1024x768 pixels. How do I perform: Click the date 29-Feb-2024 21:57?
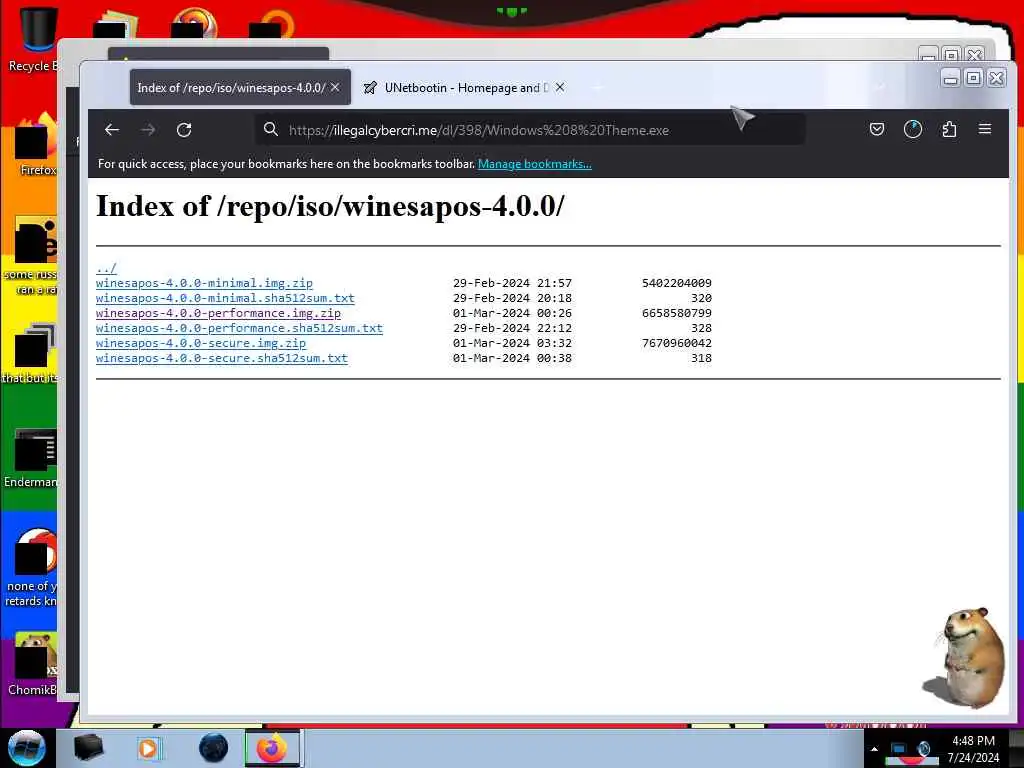[x=512, y=283]
